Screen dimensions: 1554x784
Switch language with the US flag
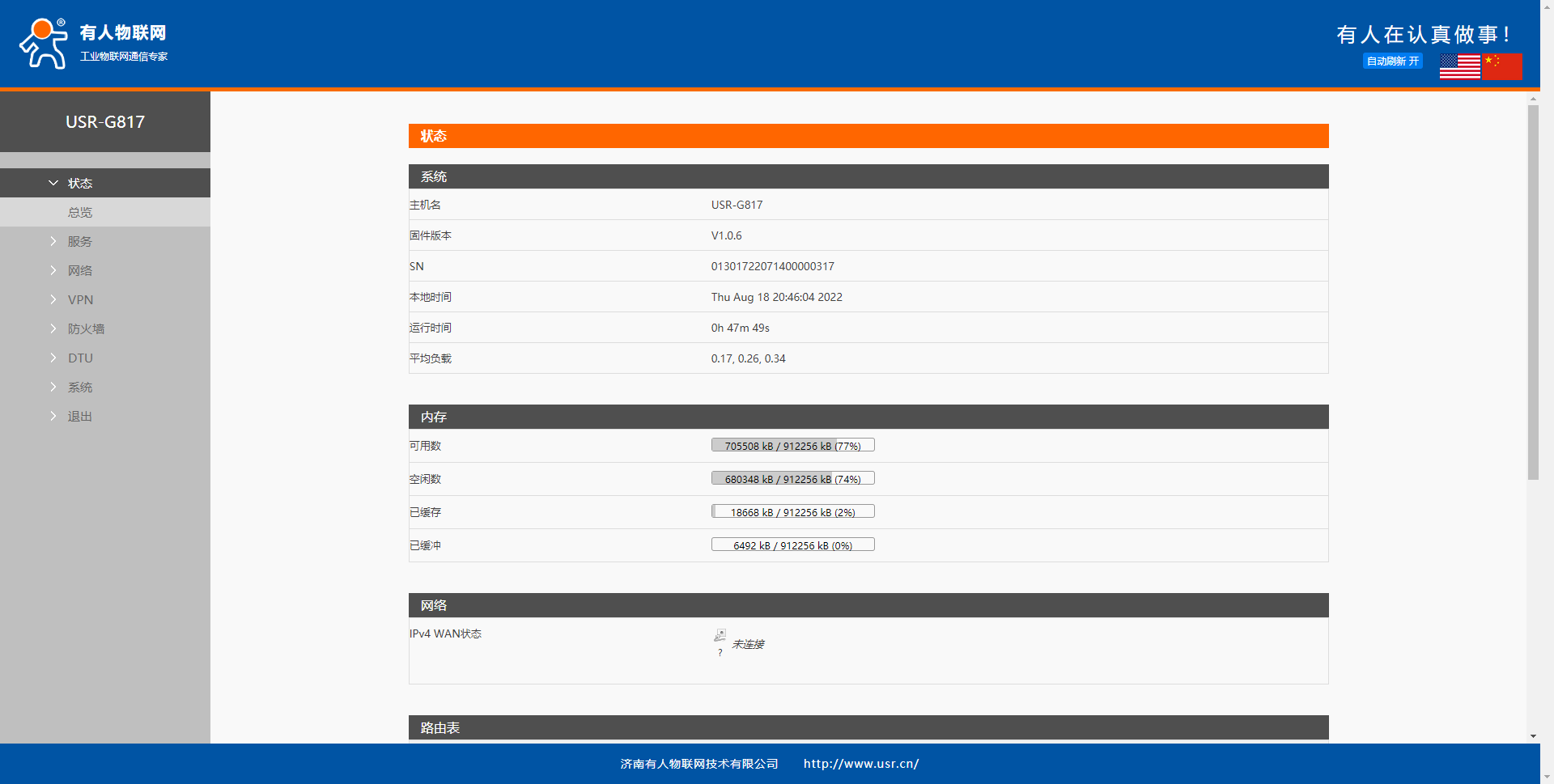click(1459, 66)
